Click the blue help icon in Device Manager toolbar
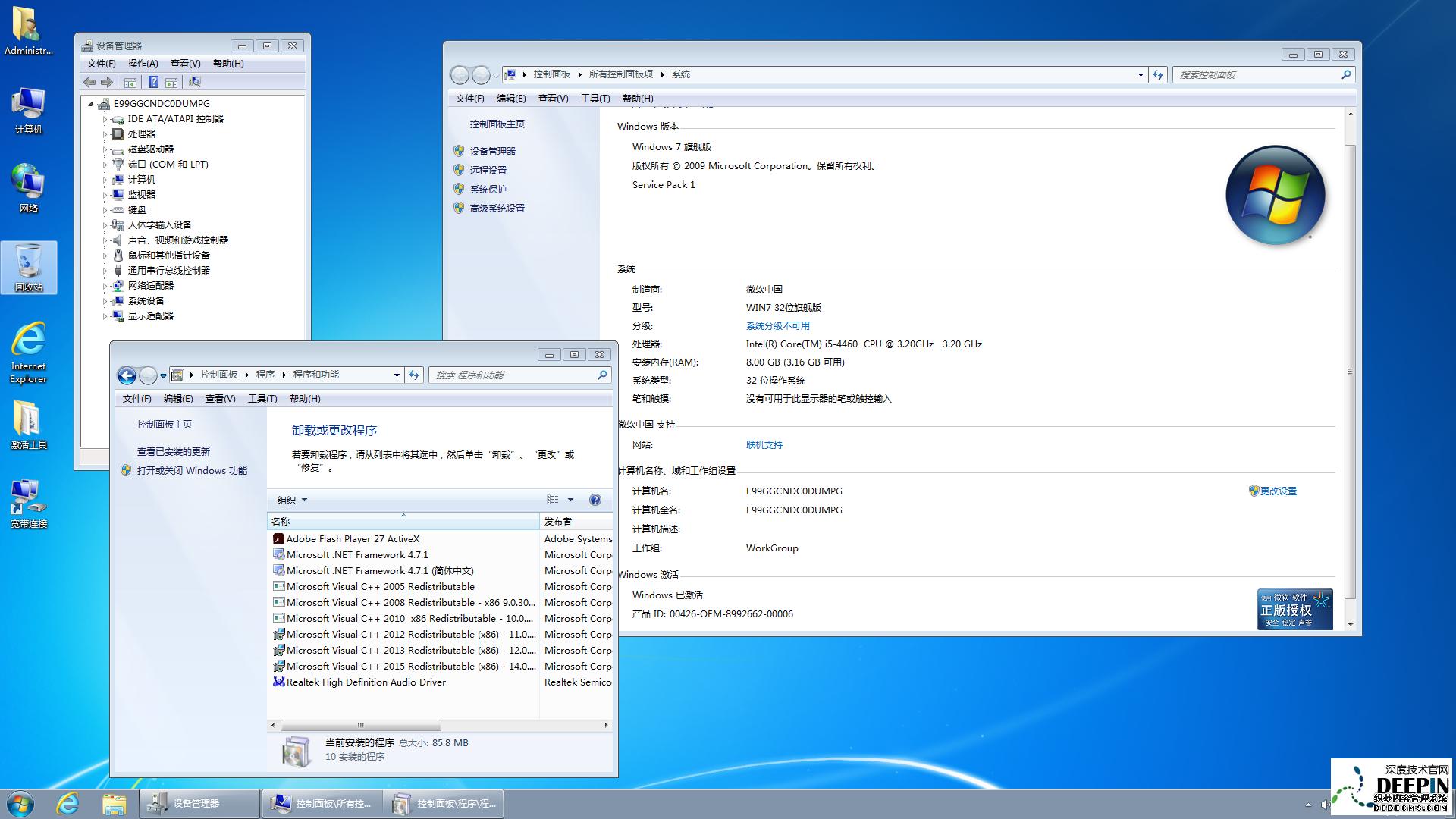 click(x=154, y=82)
